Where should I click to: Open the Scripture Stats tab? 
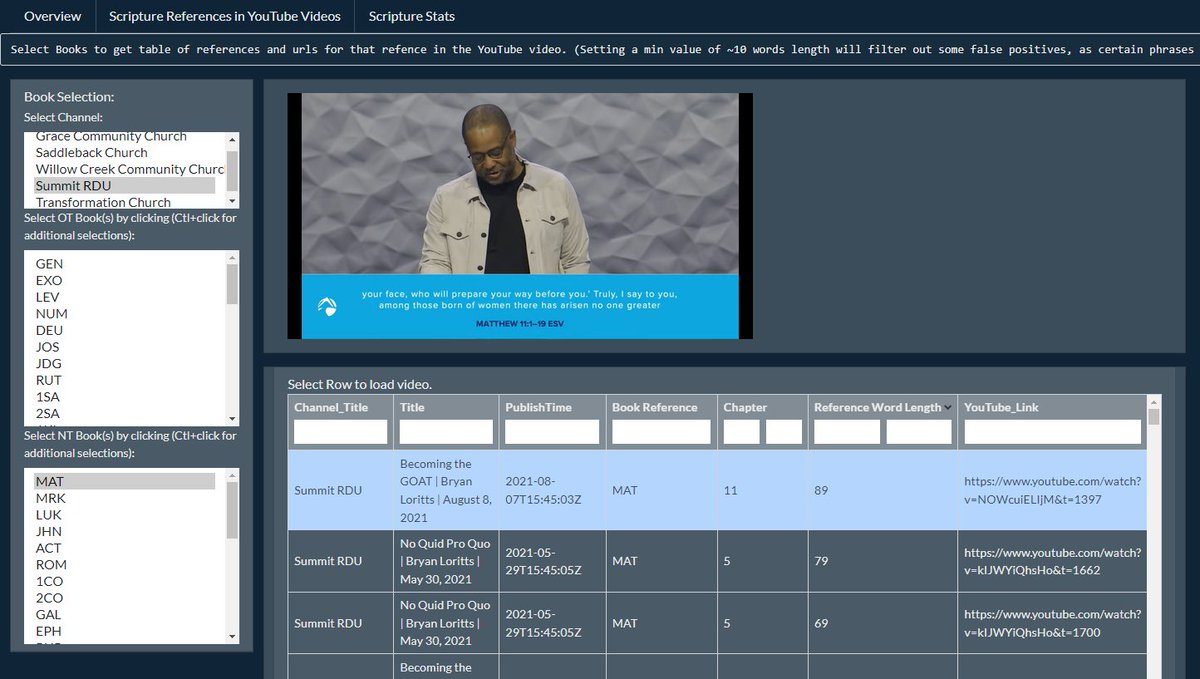pyautogui.click(x=412, y=16)
